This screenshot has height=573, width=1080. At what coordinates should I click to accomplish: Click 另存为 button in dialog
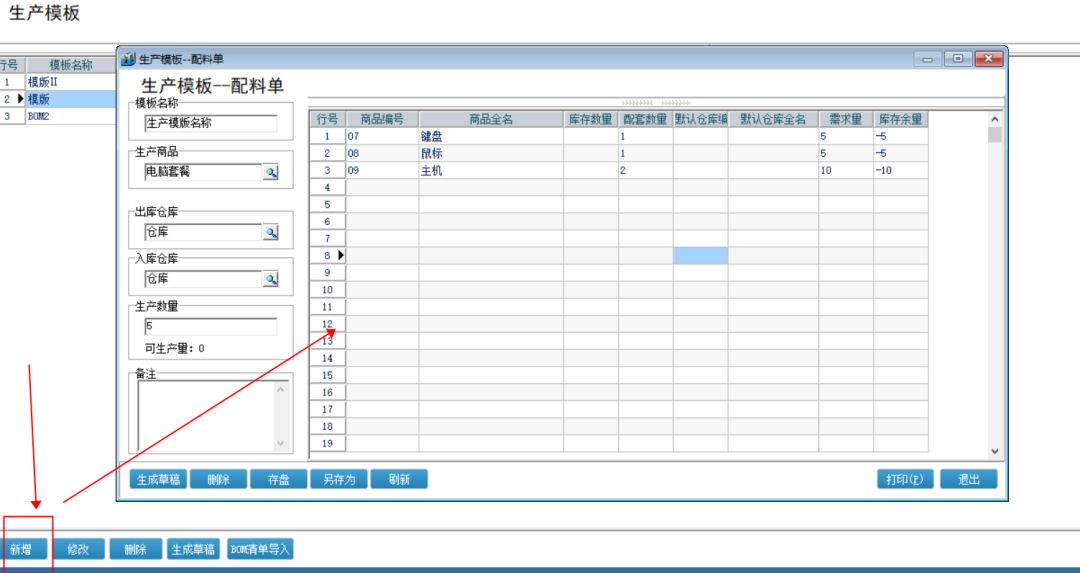pos(339,479)
